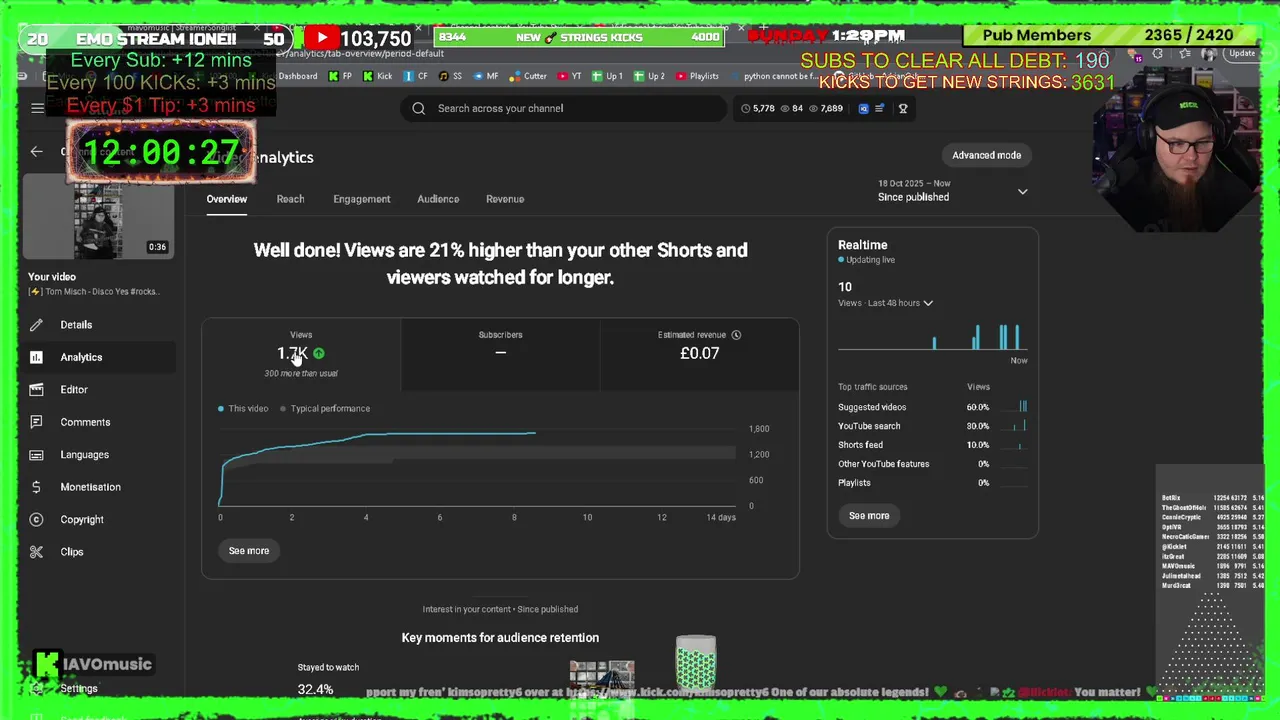Click the Monetisation dollar icon
The height and width of the screenshot is (720, 1280).
[37, 487]
